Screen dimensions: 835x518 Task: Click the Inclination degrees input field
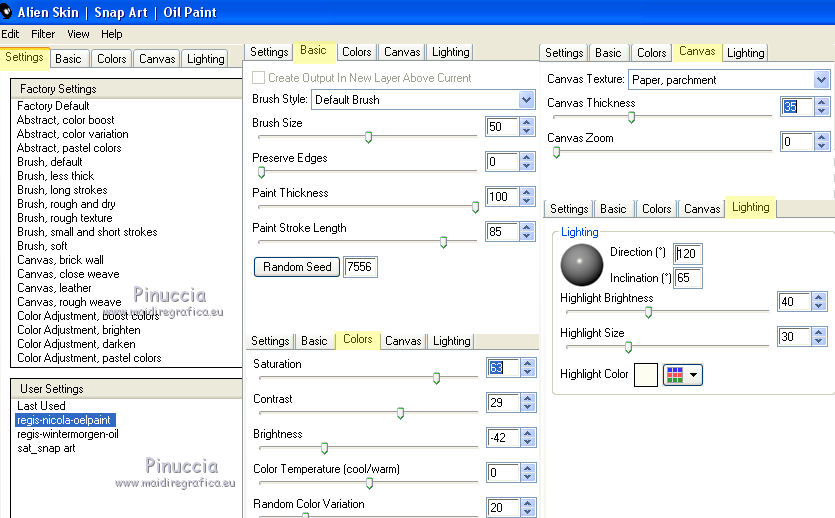pyautogui.click(x=687, y=278)
